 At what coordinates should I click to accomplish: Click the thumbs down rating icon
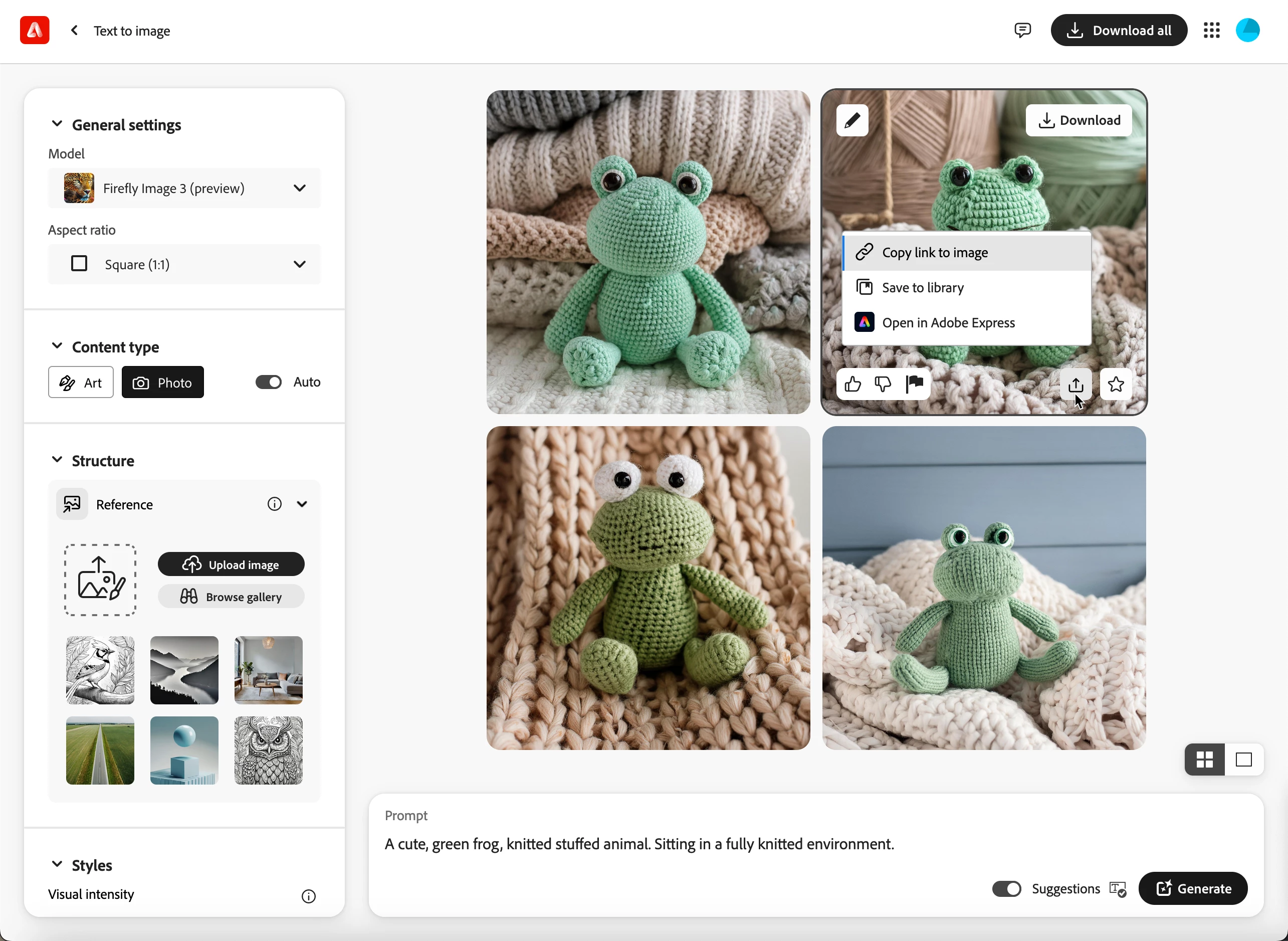(883, 385)
